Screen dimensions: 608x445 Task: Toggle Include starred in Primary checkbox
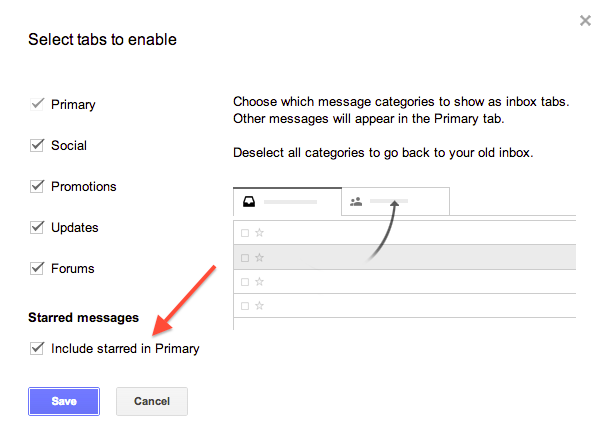37,348
